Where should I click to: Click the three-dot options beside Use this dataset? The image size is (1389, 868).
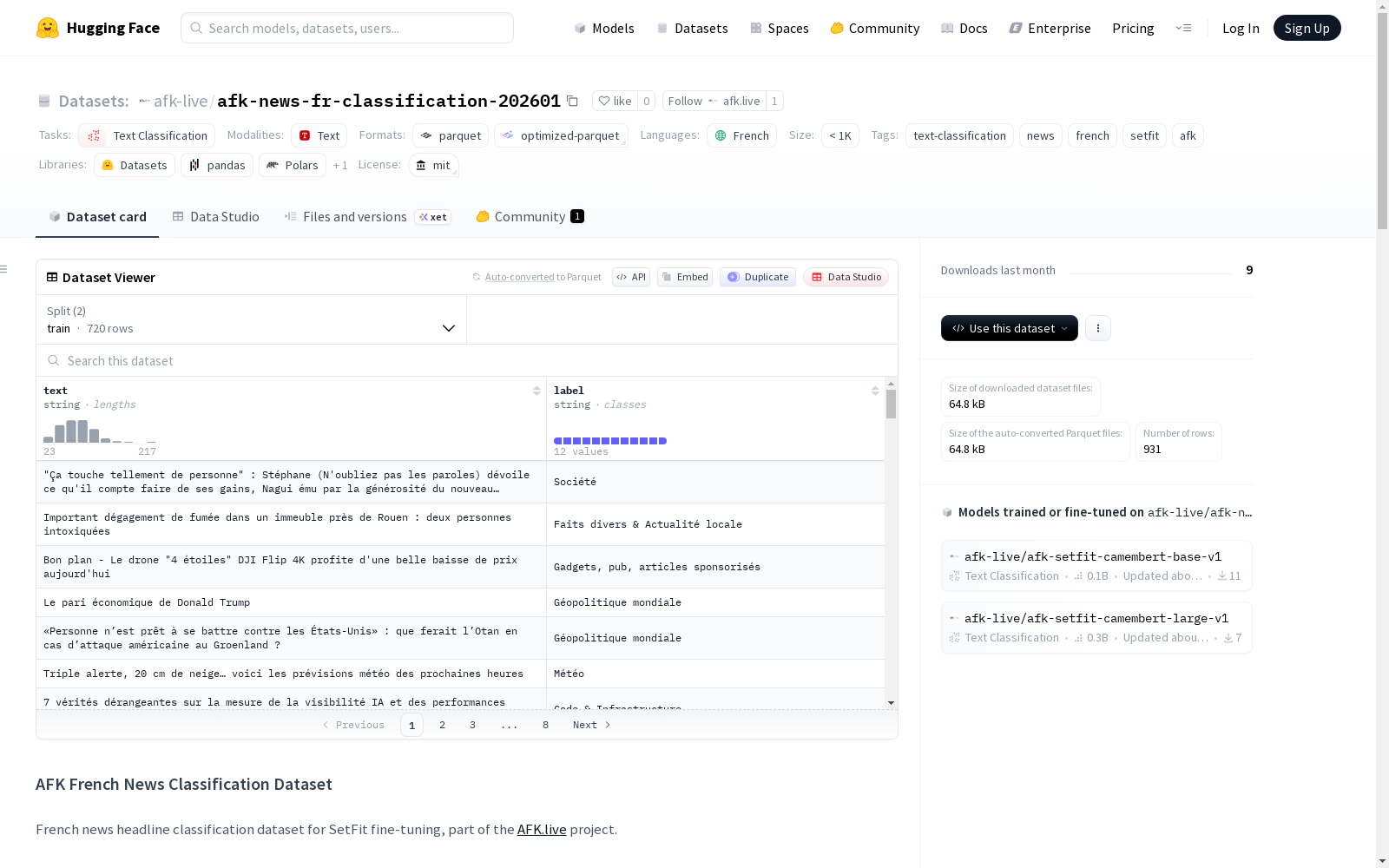pos(1098,328)
